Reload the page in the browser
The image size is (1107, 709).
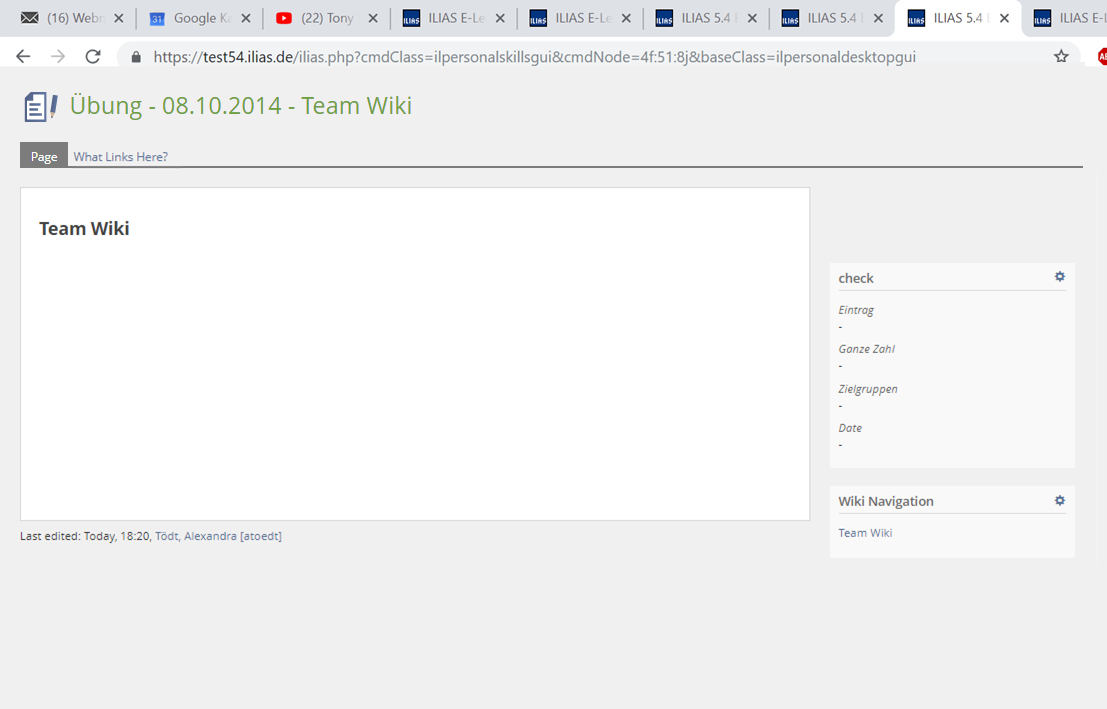pyautogui.click(x=93, y=57)
